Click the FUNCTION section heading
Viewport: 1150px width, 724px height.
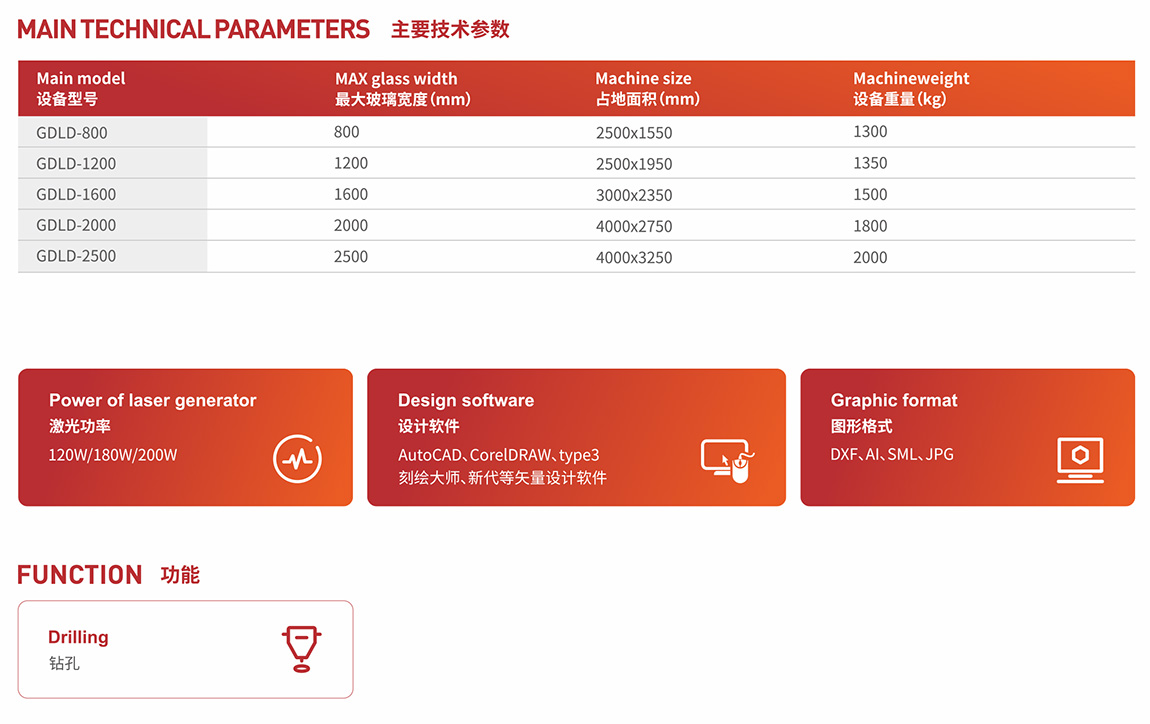tap(80, 575)
